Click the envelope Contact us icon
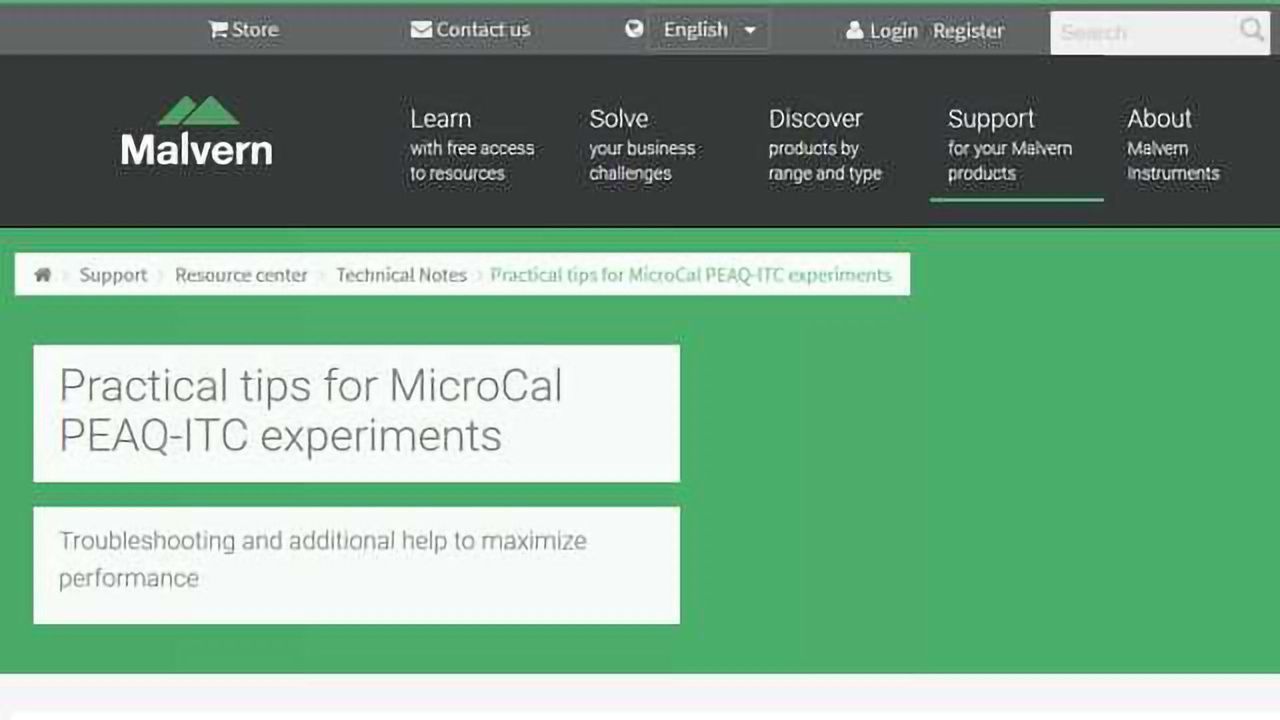Image resolution: width=1280 pixels, height=720 pixels. pyautogui.click(x=421, y=30)
